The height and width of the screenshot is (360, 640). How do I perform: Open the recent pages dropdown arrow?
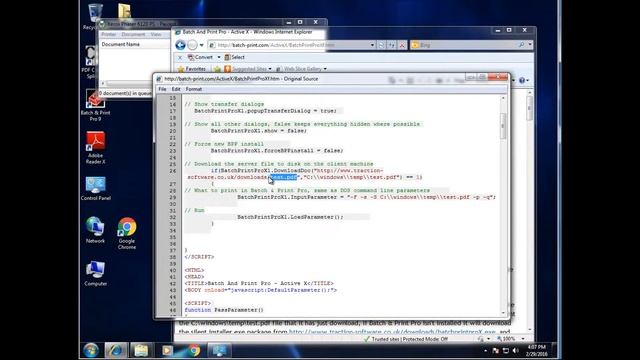[x=202, y=45]
